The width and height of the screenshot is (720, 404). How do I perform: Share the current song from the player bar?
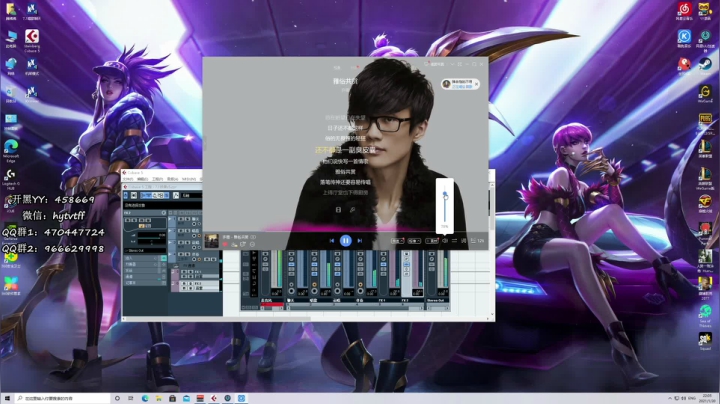242,244
